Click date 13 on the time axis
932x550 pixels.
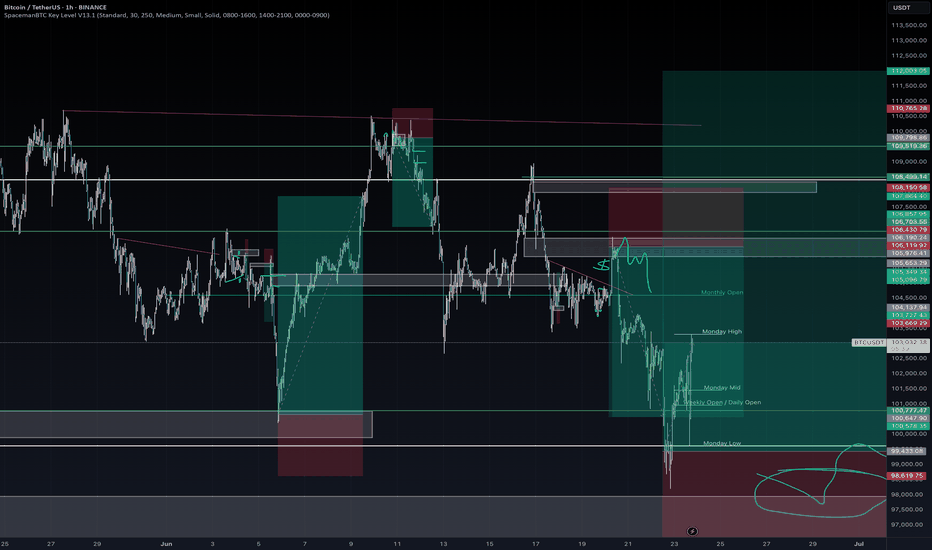pos(443,543)
